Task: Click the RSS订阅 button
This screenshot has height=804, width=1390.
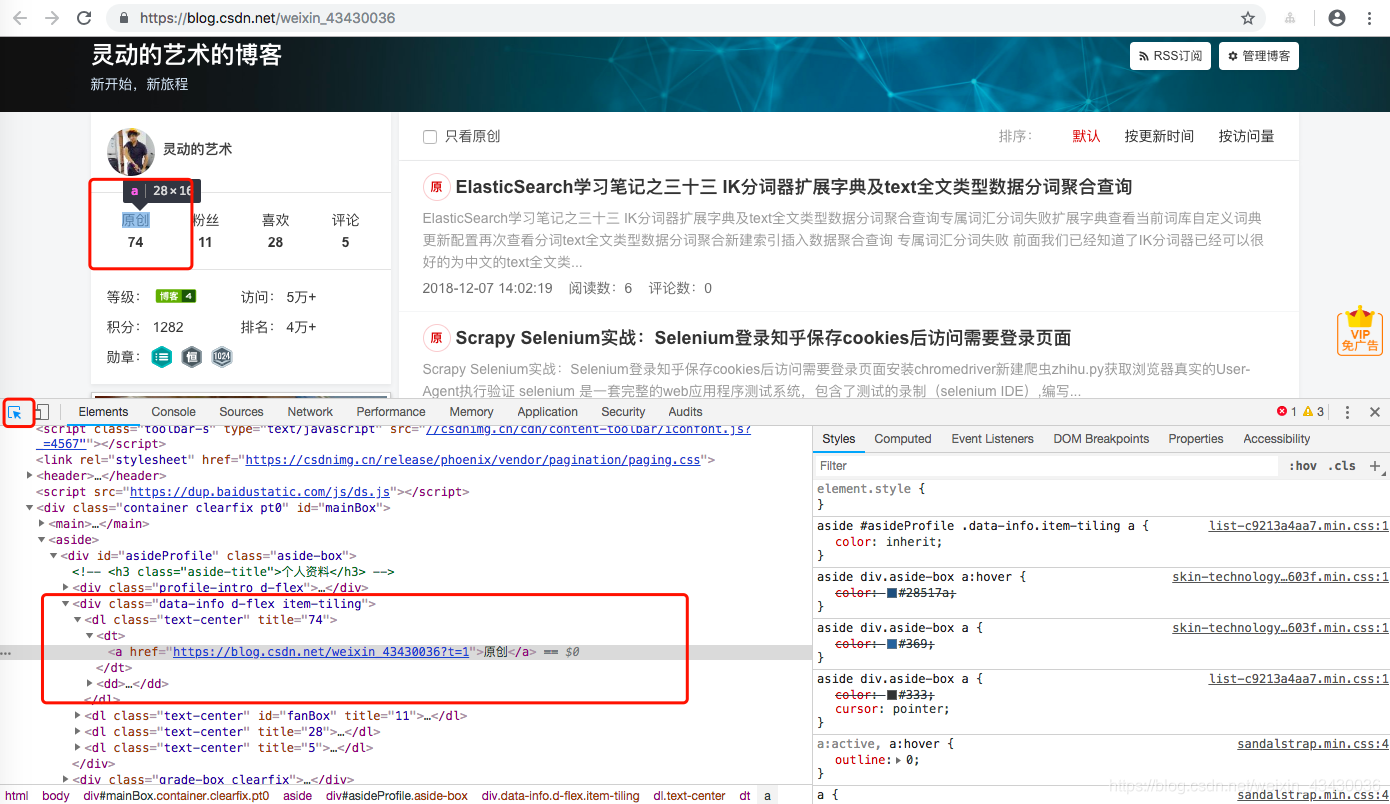Action: [1171, 56]
